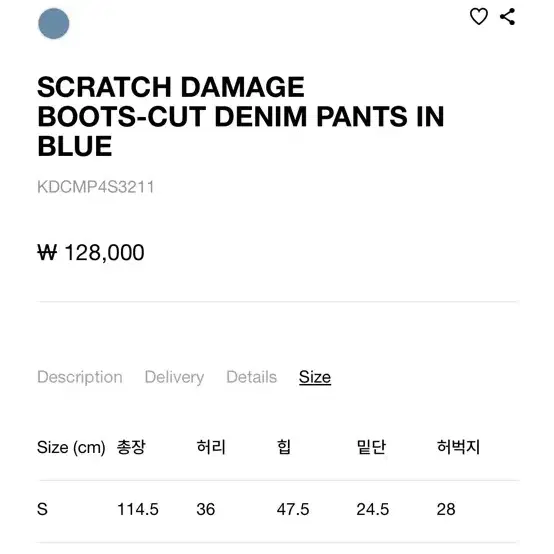Switch to the Description tab
The image size is (554, 554).
pos(80,377)
